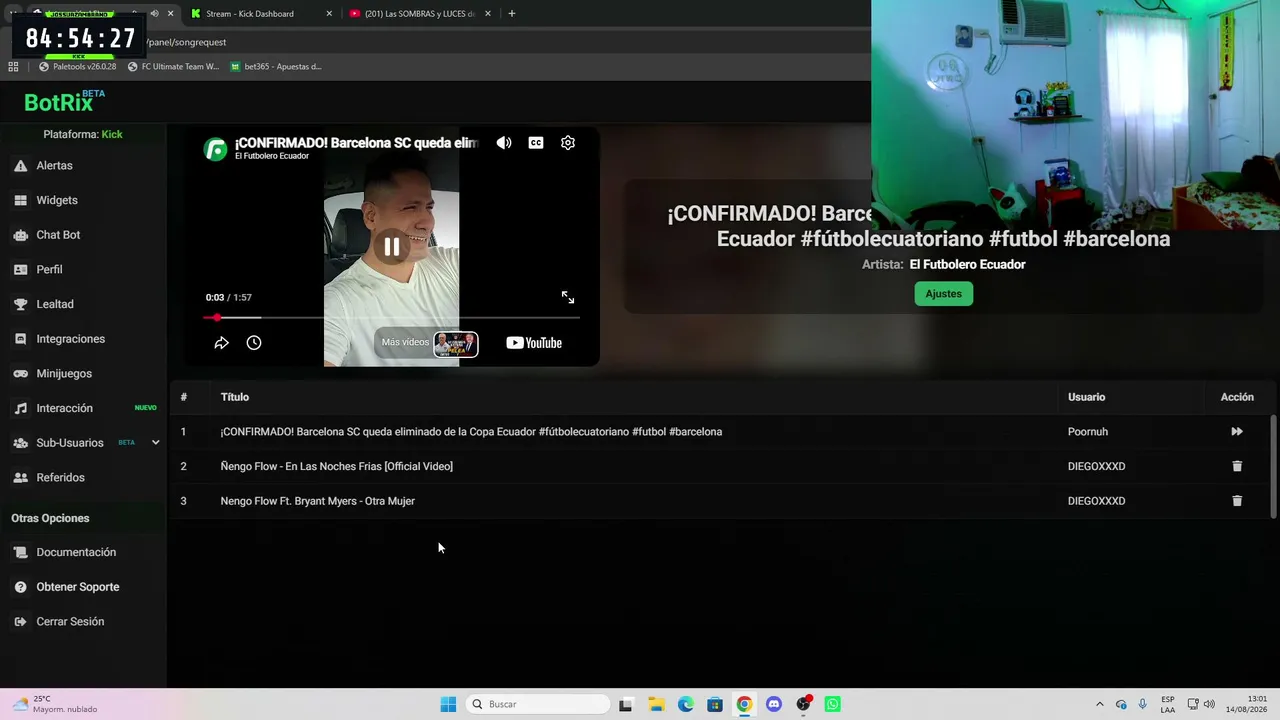This screenshot has width=1280, height=720.
Task: Click the Usuario column header
Action: (1086, 397)
